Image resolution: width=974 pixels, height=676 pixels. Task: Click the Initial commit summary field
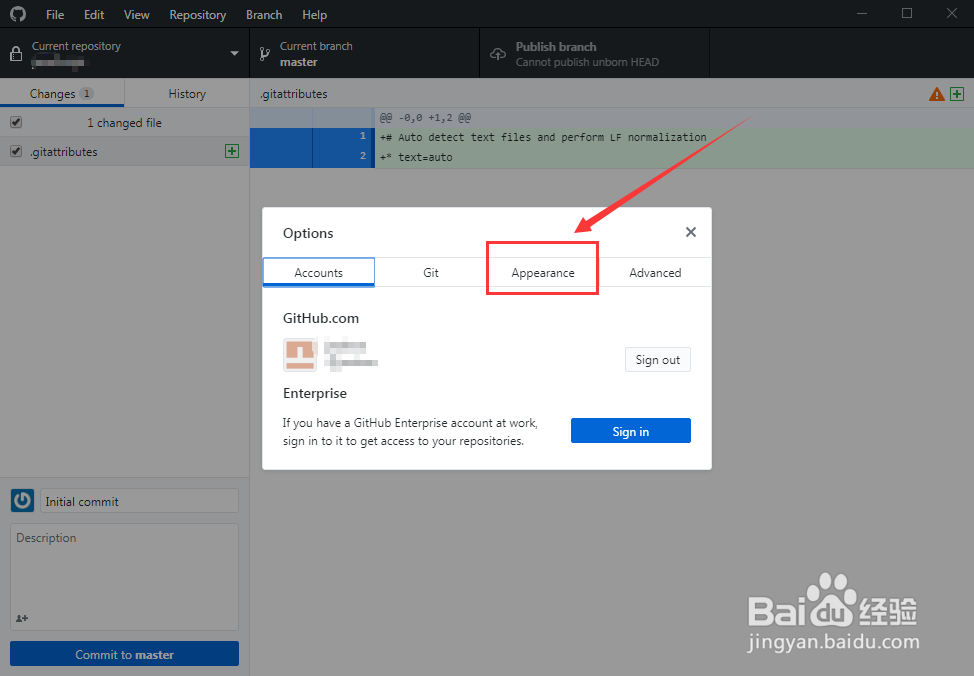pos(139,501)
